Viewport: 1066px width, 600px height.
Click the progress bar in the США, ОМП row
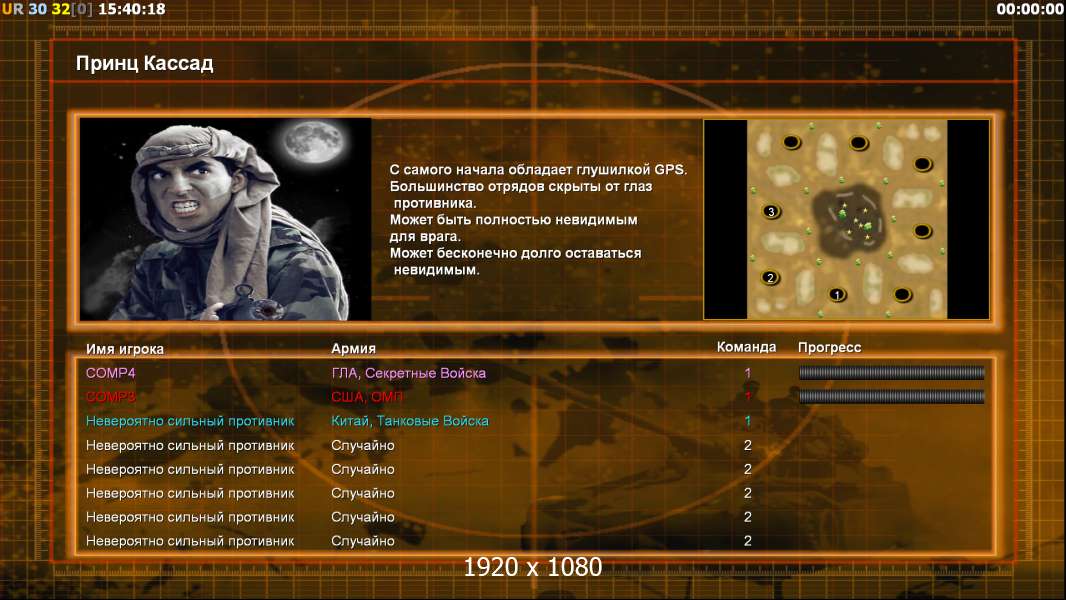[x=891, y=396]
